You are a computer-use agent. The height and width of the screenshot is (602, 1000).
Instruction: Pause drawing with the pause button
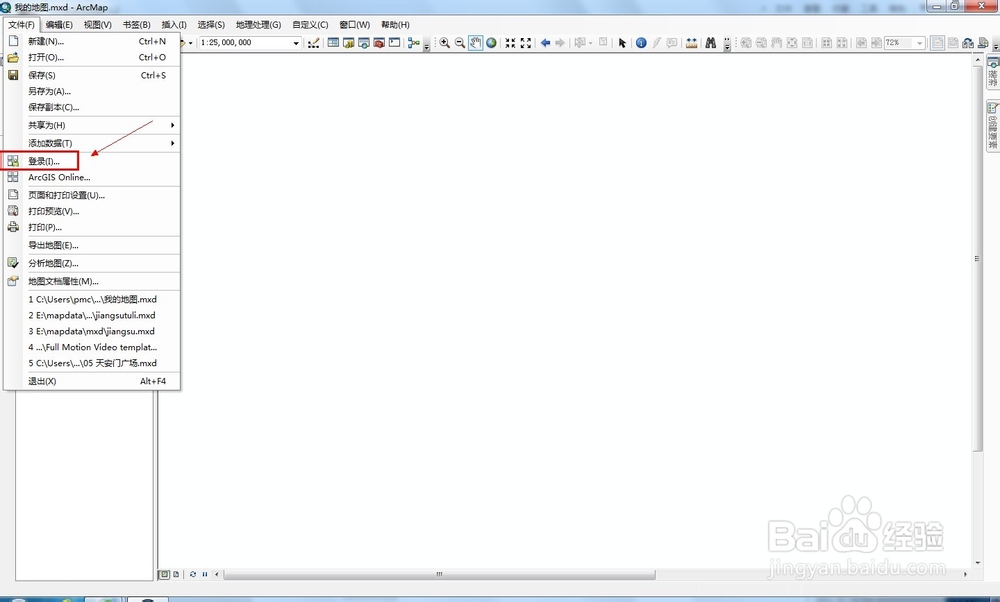[x=205, y=574]
